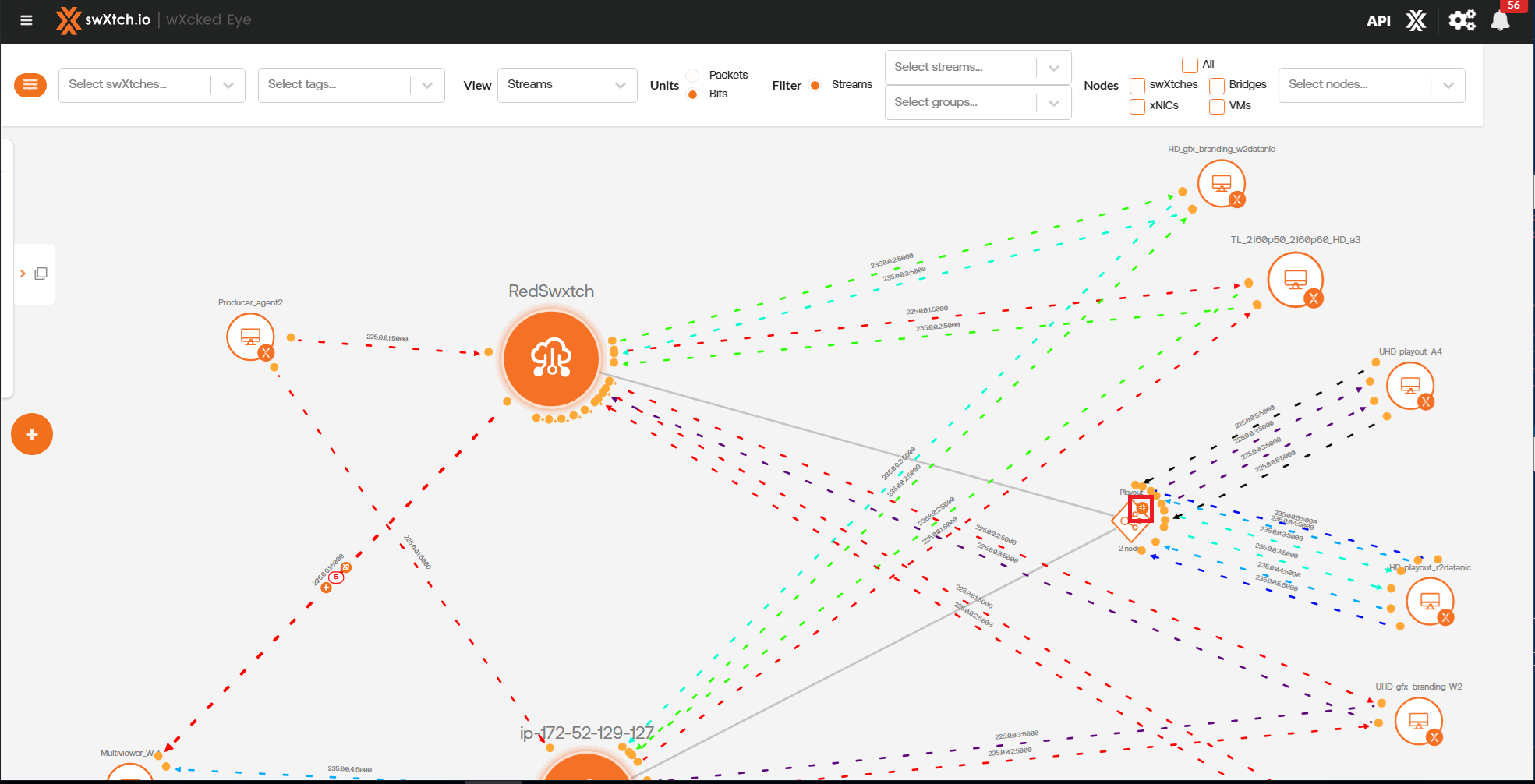Click the HD_gfx_branding_w2datanic node
Image resolution: width=1535 pixels, height=784 pixels.
1221,183
